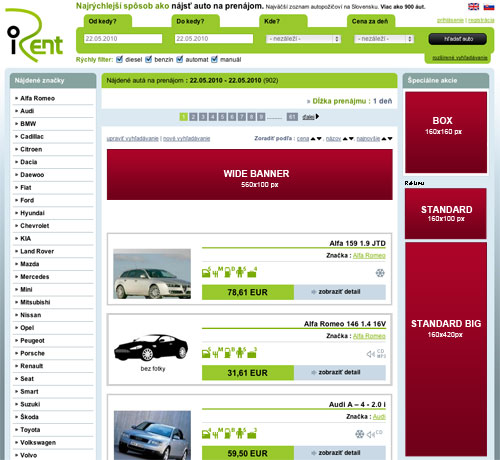Screen dimensions: 500x460
Task: Click the STANDARD BIG banner
Action: click(x=446, y=349)
